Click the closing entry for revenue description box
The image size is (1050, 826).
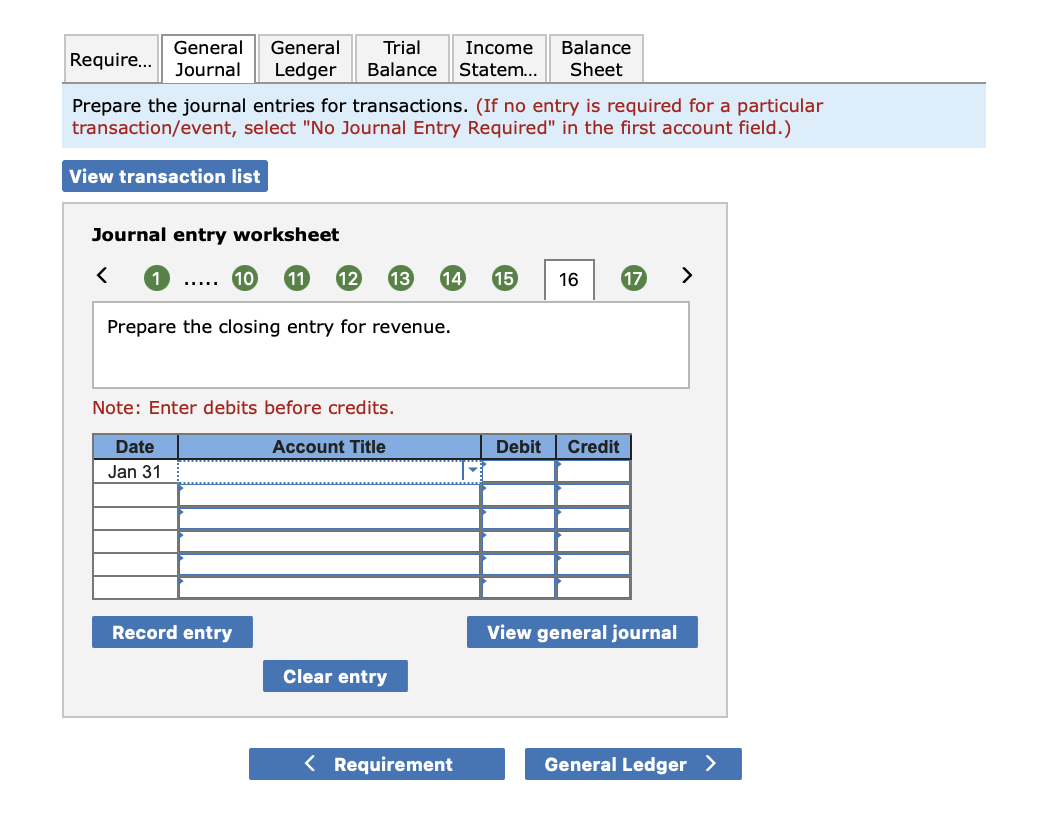(x=390, y=345)
